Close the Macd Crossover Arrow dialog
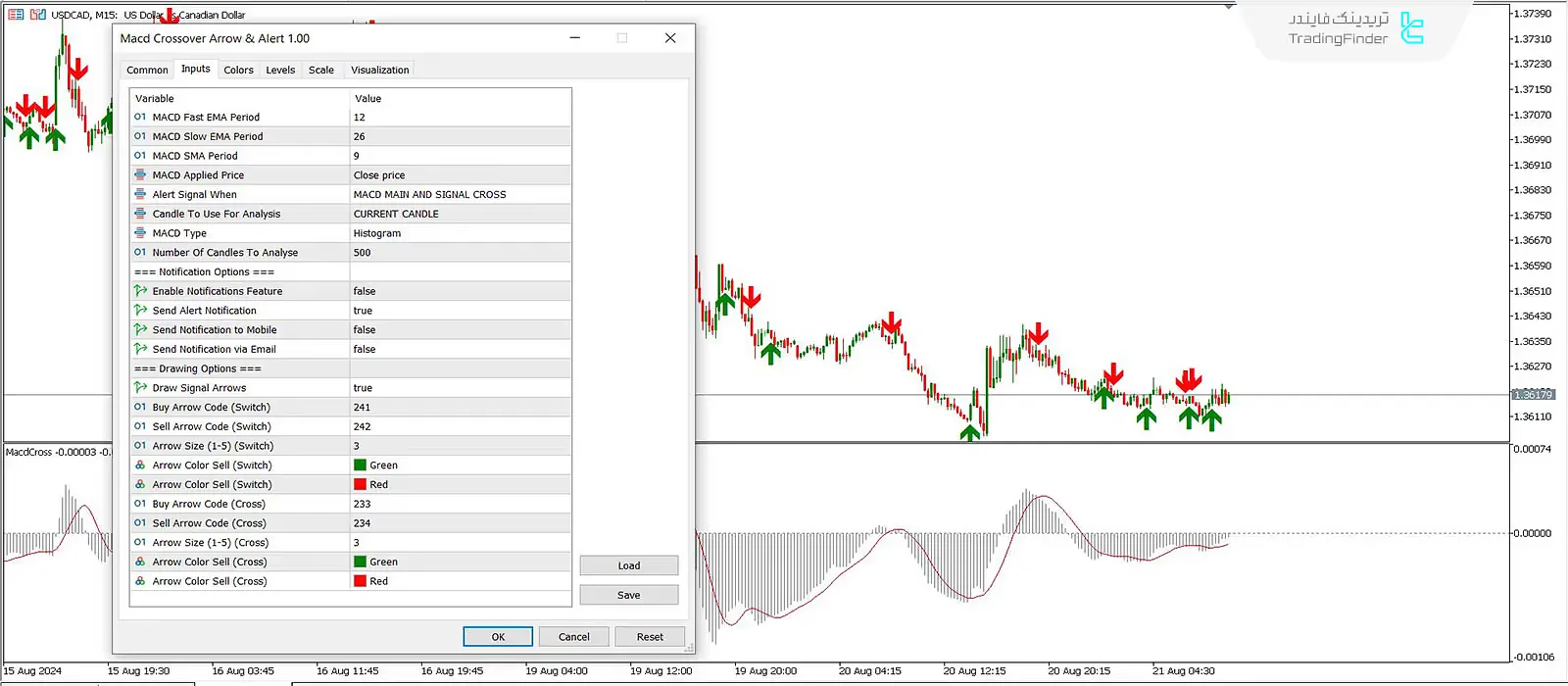The image size is (1568, 686). coord(670,38)
